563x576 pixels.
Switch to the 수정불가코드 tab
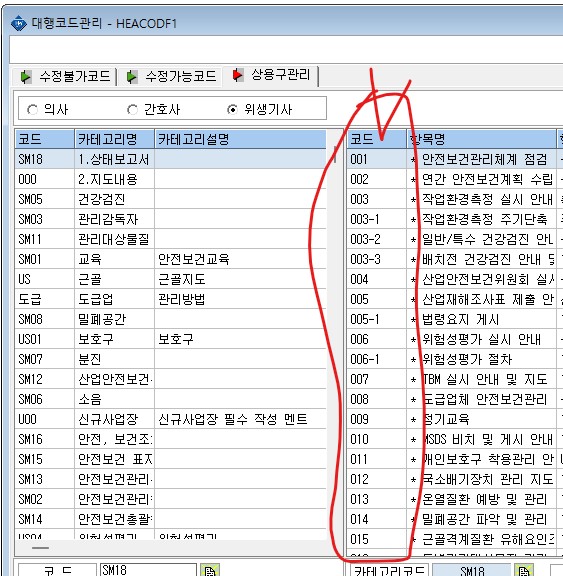coord(65,77)
